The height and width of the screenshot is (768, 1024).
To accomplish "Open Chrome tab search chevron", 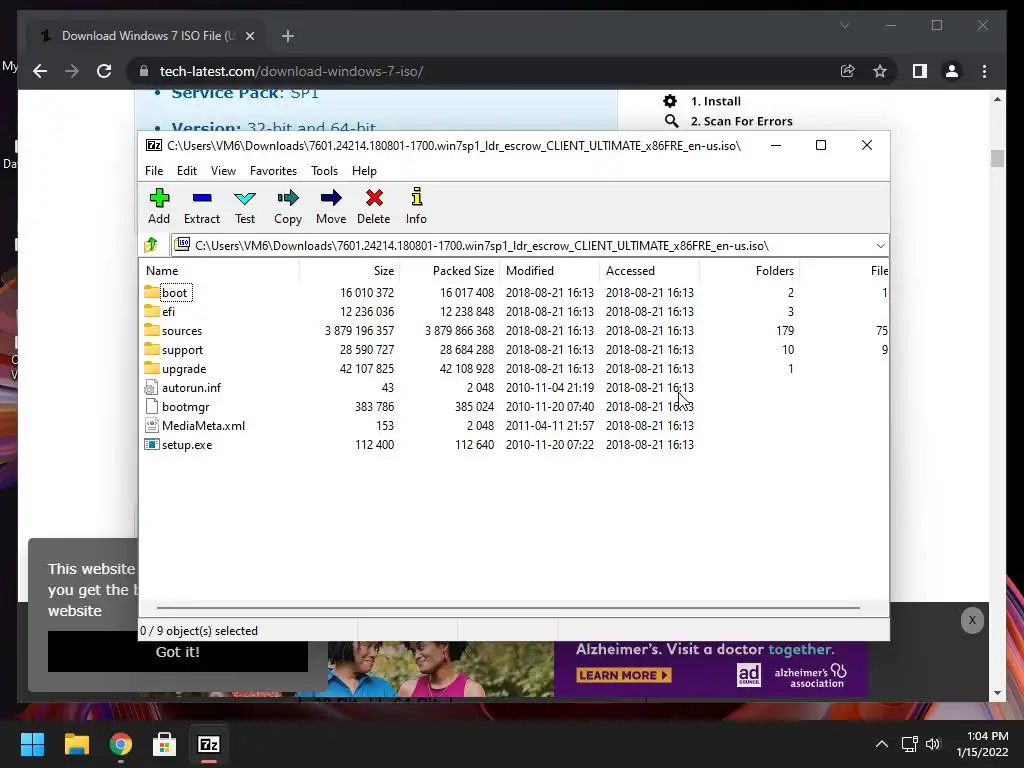I will point(844,25).
